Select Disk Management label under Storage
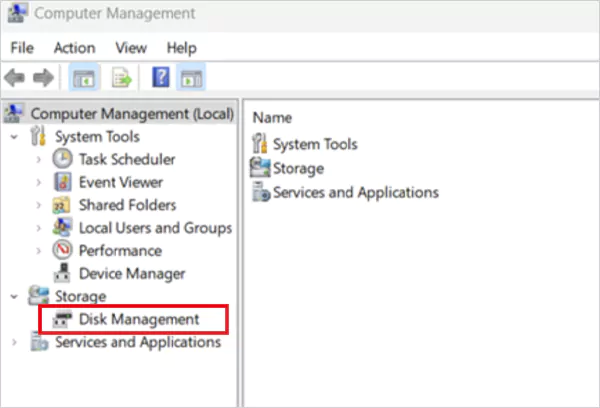600x408 pixels. tap(139, 319)
